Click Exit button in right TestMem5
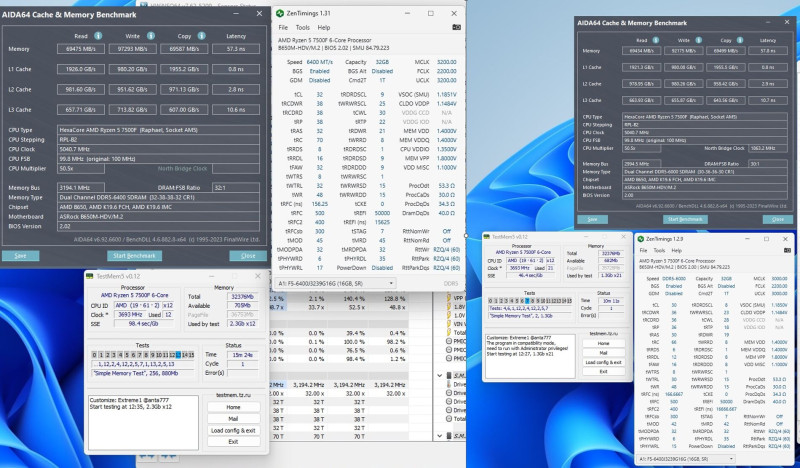This screenshot has height=468, width=800. click(604, 372)
